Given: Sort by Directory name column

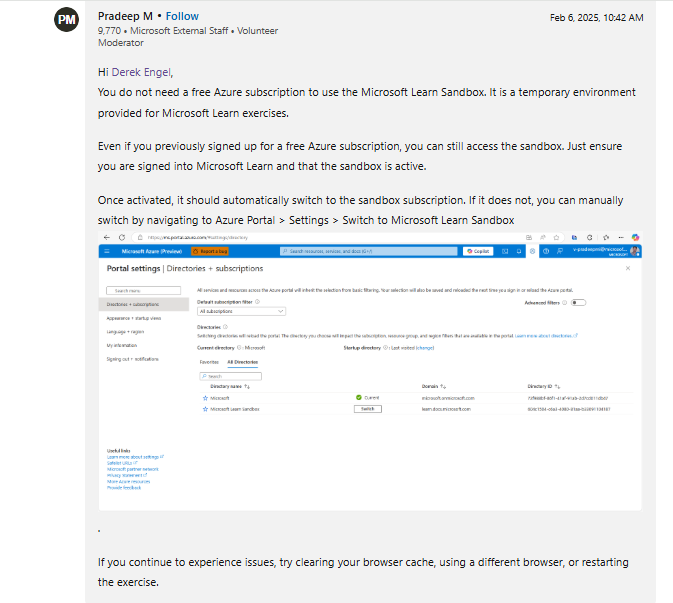Looking at the screenshot, I should tap(230, 387).
